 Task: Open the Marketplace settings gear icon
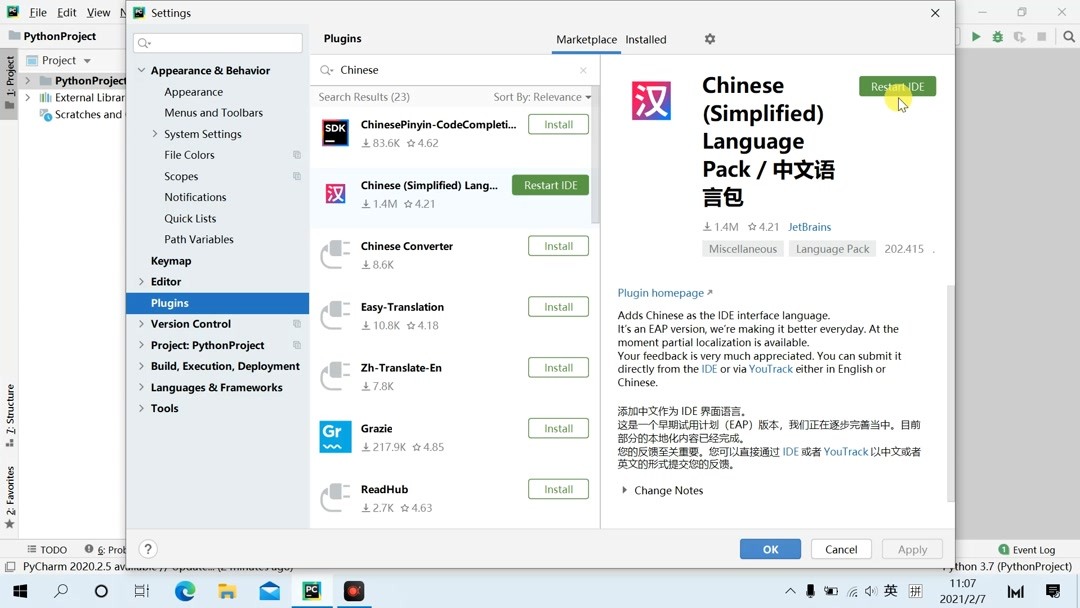(x=709, y=38)
